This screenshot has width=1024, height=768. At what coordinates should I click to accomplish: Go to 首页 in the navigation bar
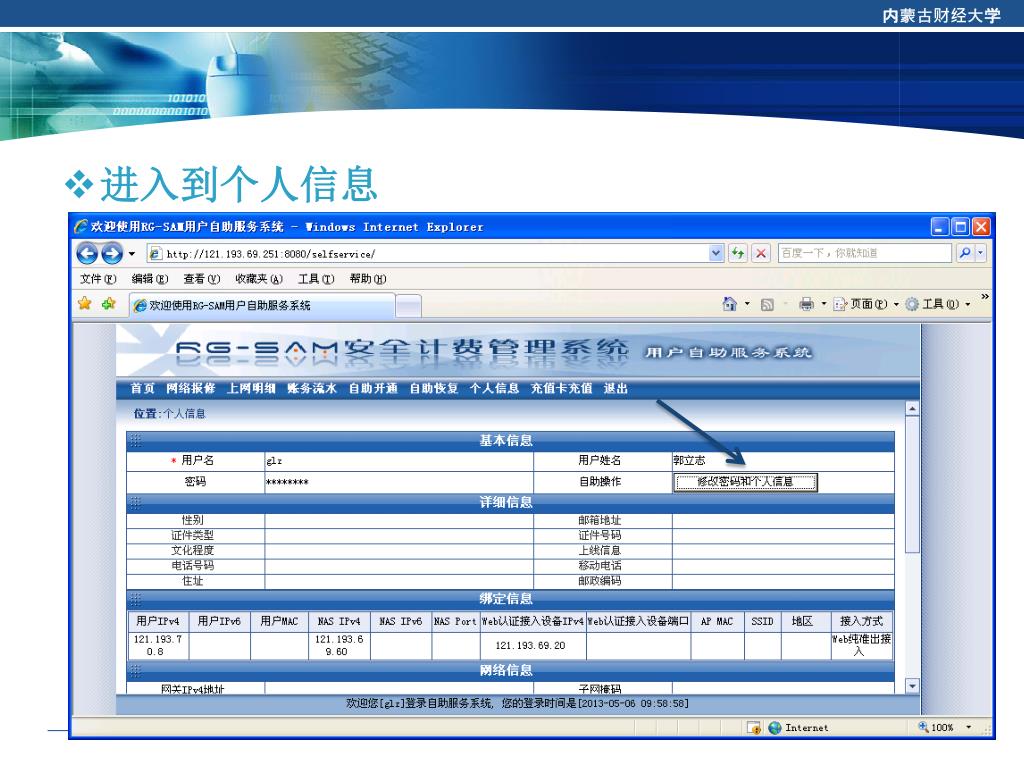point(142,389)
